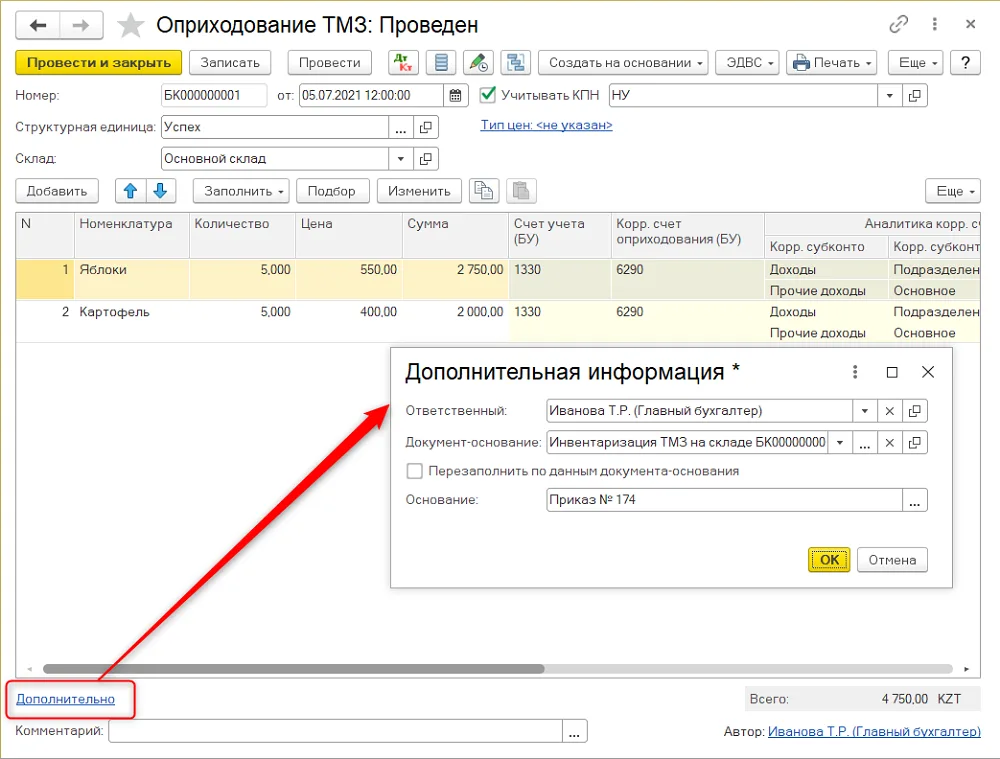Open the ЭДВС dropdown

[x=747, y=63]
